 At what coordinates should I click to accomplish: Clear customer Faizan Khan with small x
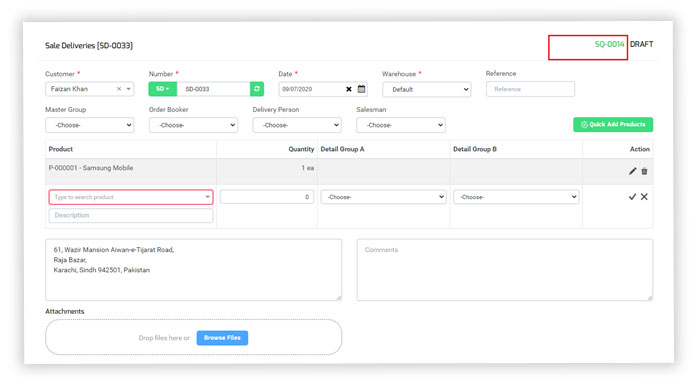click(119, 89)
